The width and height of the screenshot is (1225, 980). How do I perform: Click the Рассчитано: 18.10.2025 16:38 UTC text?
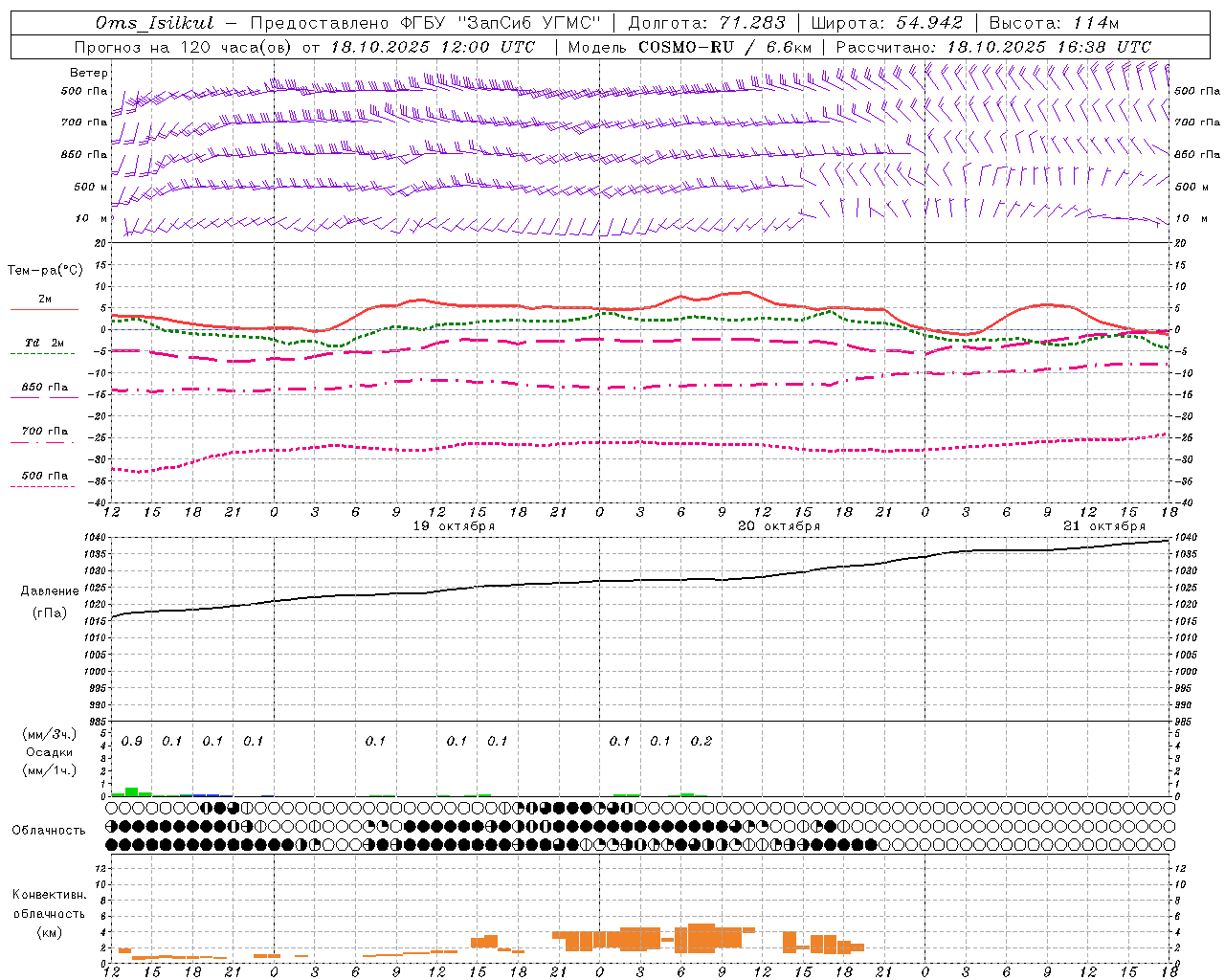click(993, 47)
